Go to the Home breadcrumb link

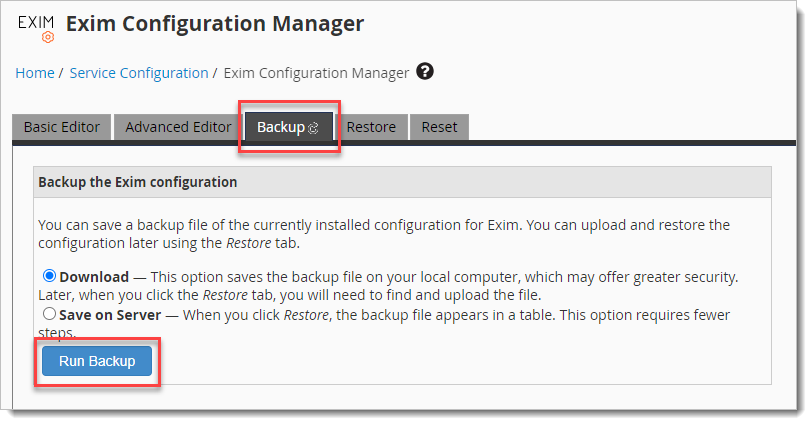click(35, 73)
